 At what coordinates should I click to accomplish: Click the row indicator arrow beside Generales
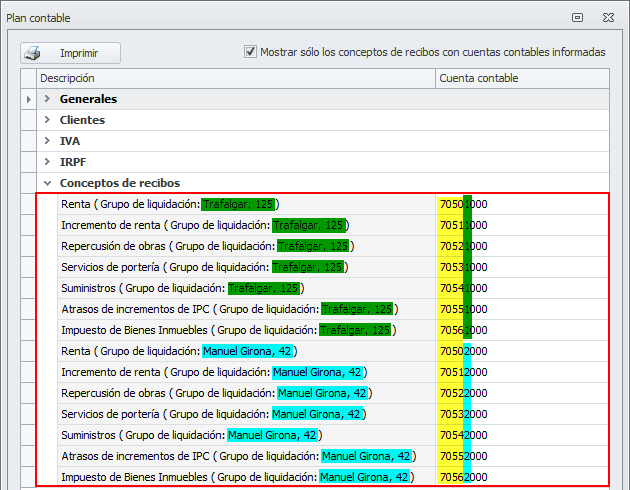tap(29, 99)
